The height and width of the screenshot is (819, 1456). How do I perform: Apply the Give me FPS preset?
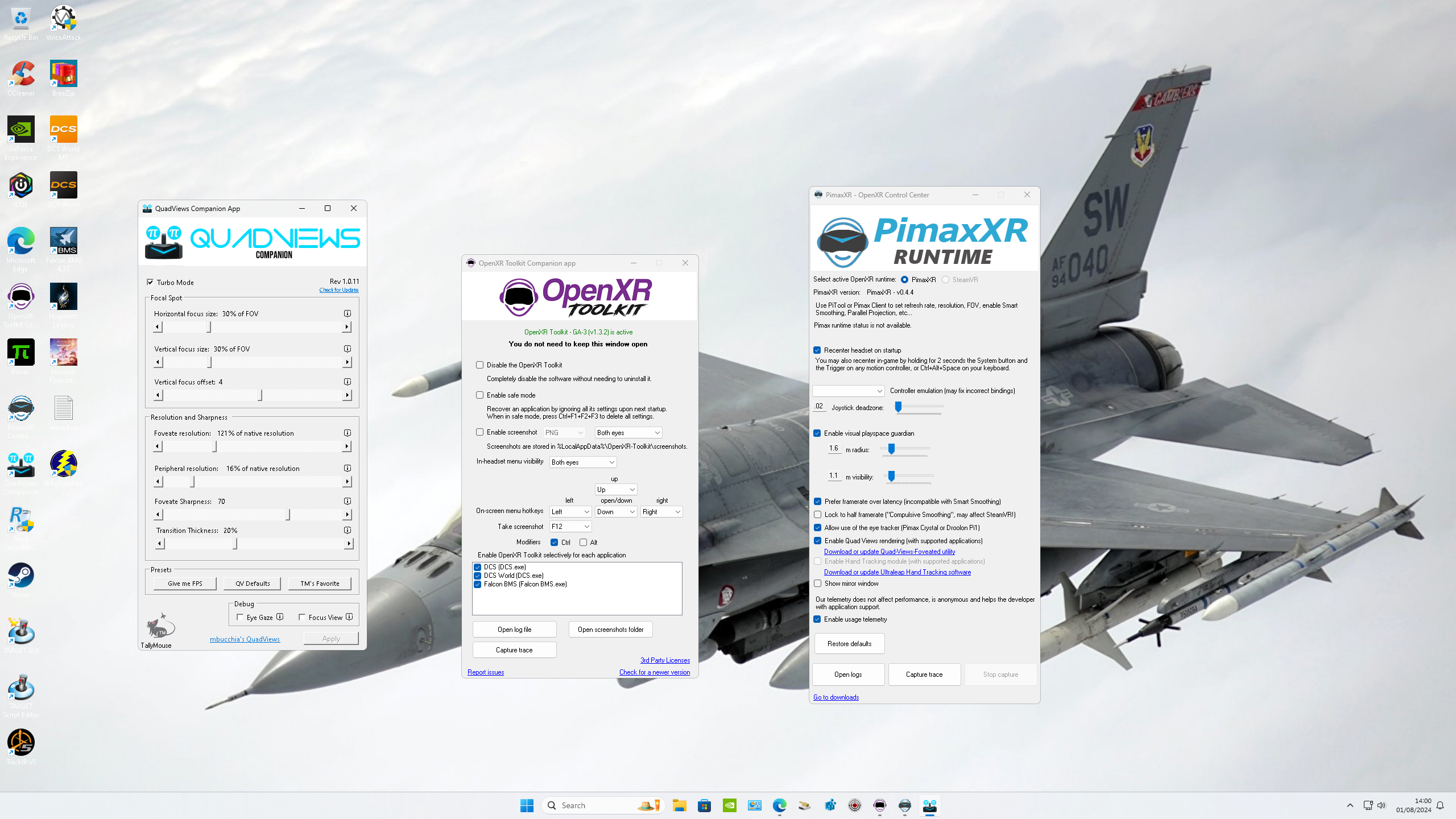coord(185,584)
